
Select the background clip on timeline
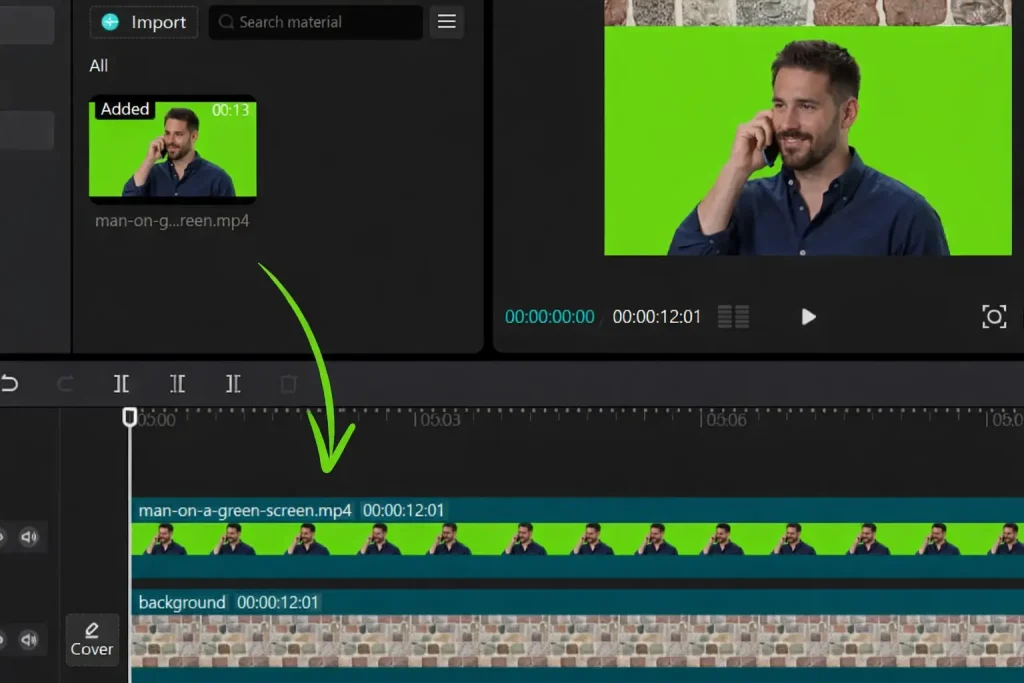[x=576, y=640]
